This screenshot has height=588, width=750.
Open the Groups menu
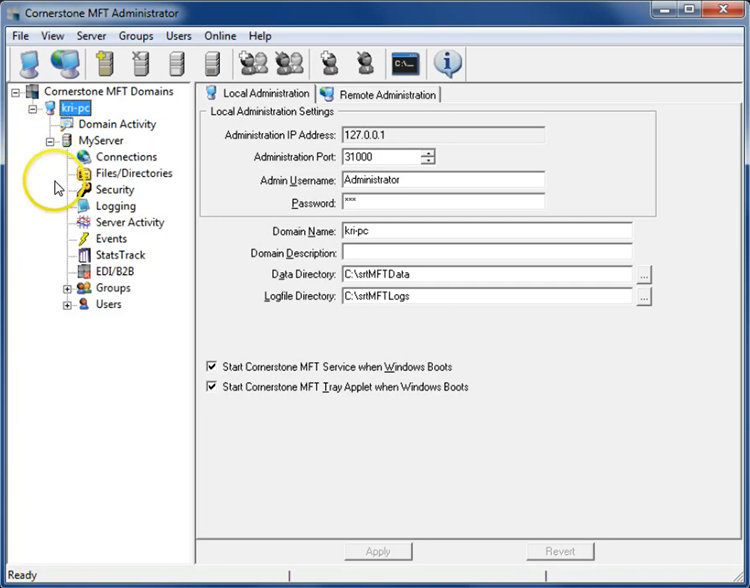pos(136,36)
